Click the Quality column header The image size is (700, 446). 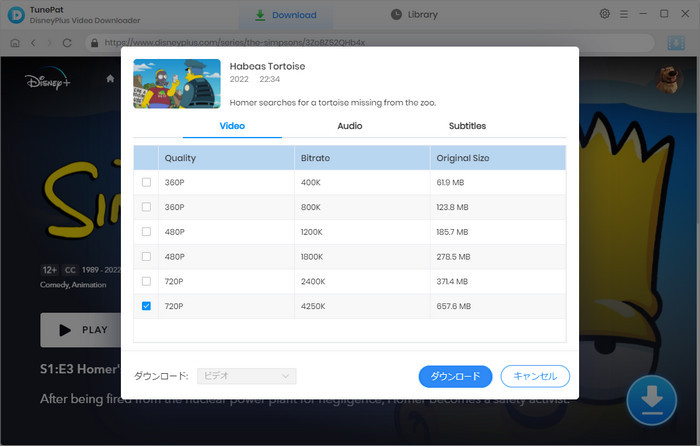click(226, 158)
